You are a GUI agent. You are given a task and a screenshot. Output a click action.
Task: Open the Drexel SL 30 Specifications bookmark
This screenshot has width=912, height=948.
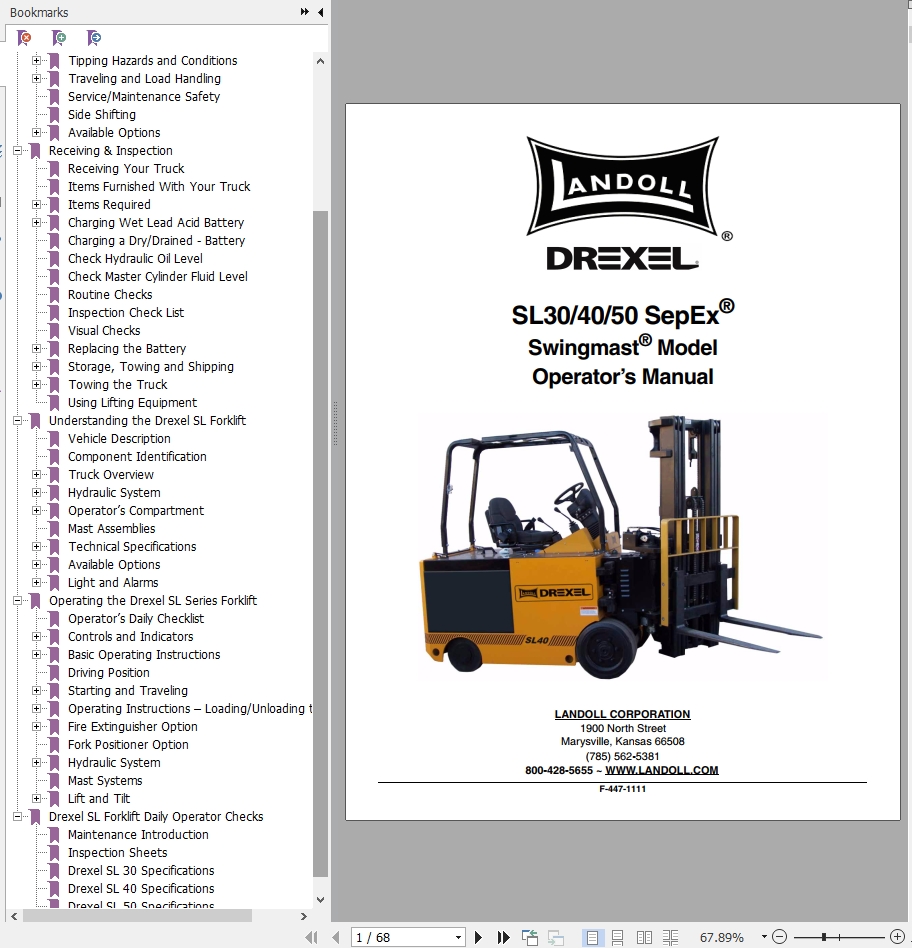tap(142, 871)
